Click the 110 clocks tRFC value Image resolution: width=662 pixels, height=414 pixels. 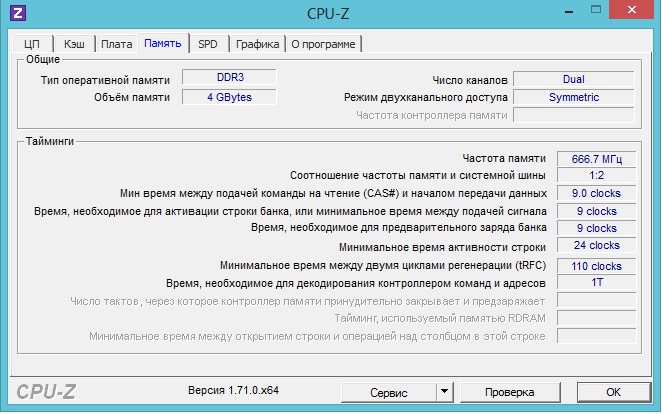(597, 266)
